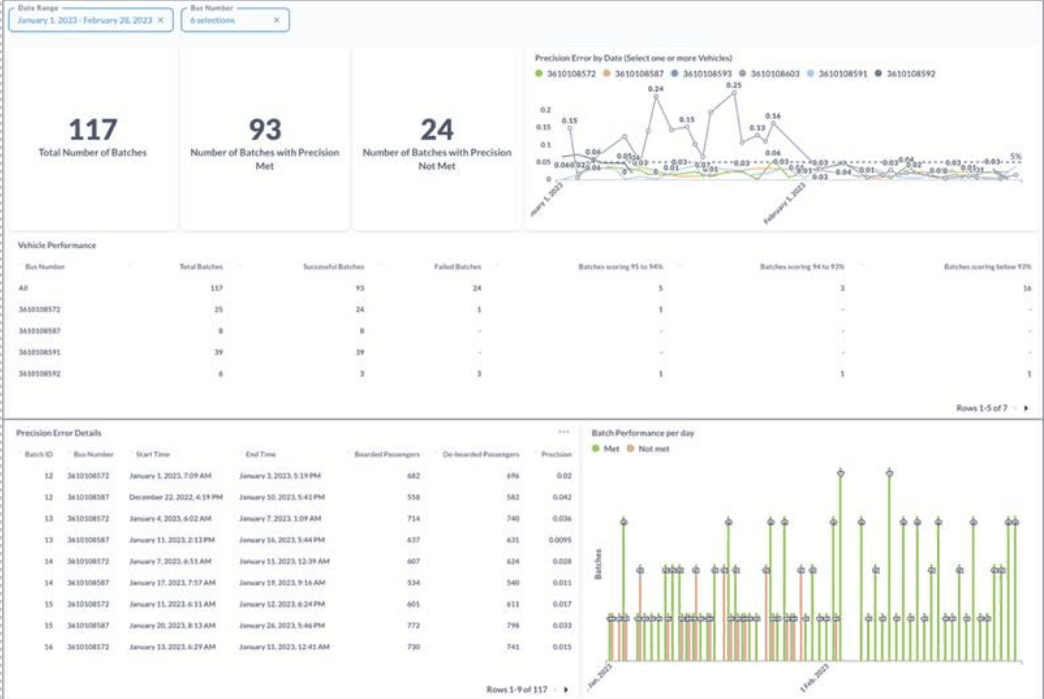Viewport: 1044px width, 699px height.
Task: Click de-boarded passengers value 741
Action: pos(513,647)
